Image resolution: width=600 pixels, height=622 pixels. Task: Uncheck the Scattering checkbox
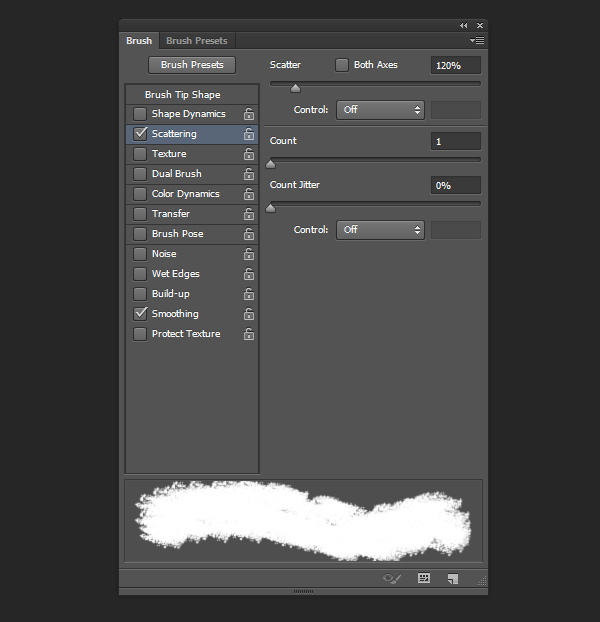pos(140,134)
